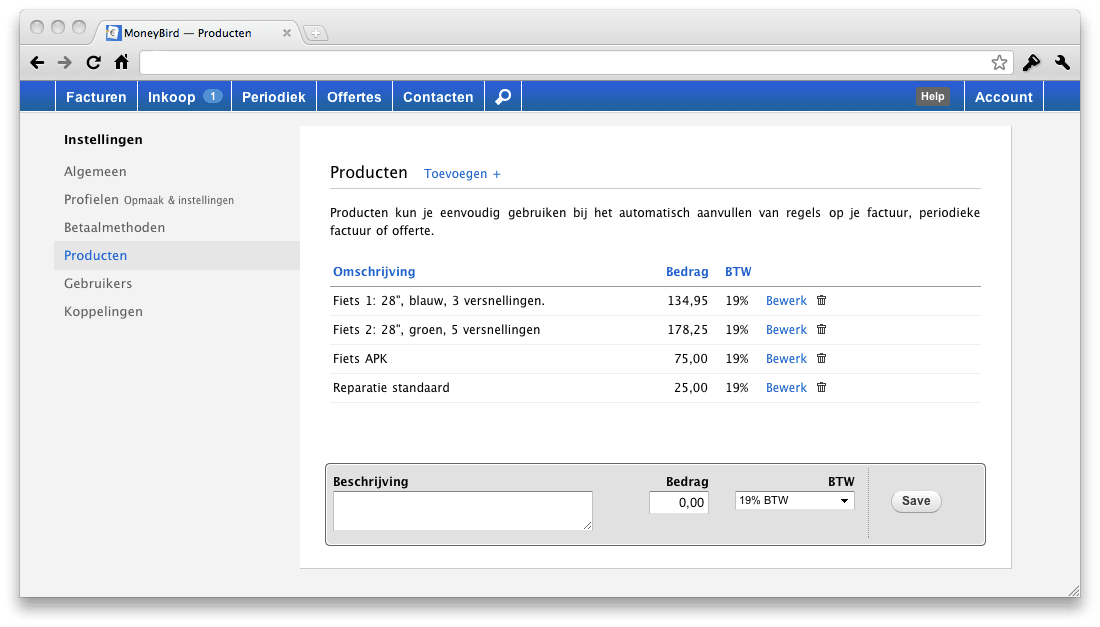Click trash icon for Fiets 2 product
This screenshot has width=1100, height=627.
pos(822,329)
